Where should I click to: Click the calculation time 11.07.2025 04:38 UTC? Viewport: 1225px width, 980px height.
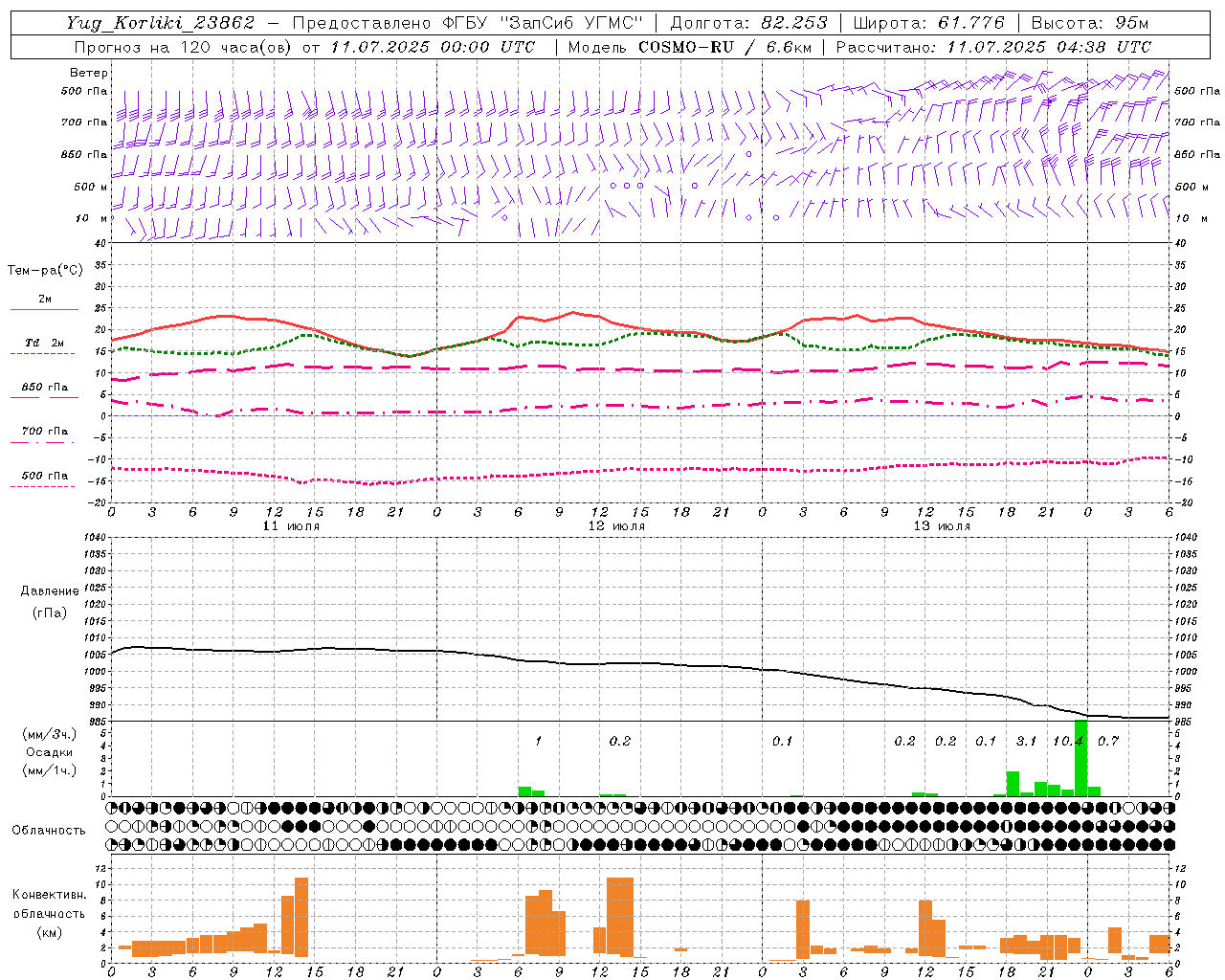coord(1049,47)
